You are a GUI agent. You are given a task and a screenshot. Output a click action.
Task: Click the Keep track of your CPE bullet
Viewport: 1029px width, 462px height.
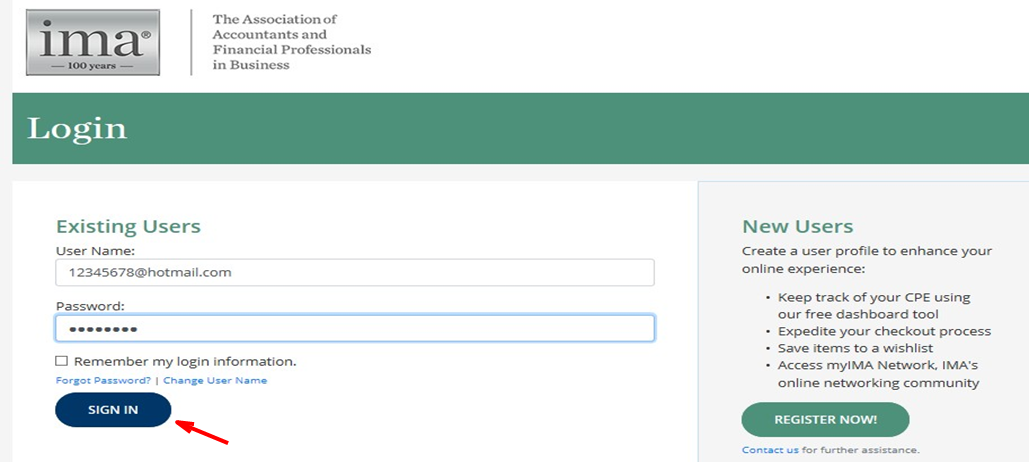point(874,306)
